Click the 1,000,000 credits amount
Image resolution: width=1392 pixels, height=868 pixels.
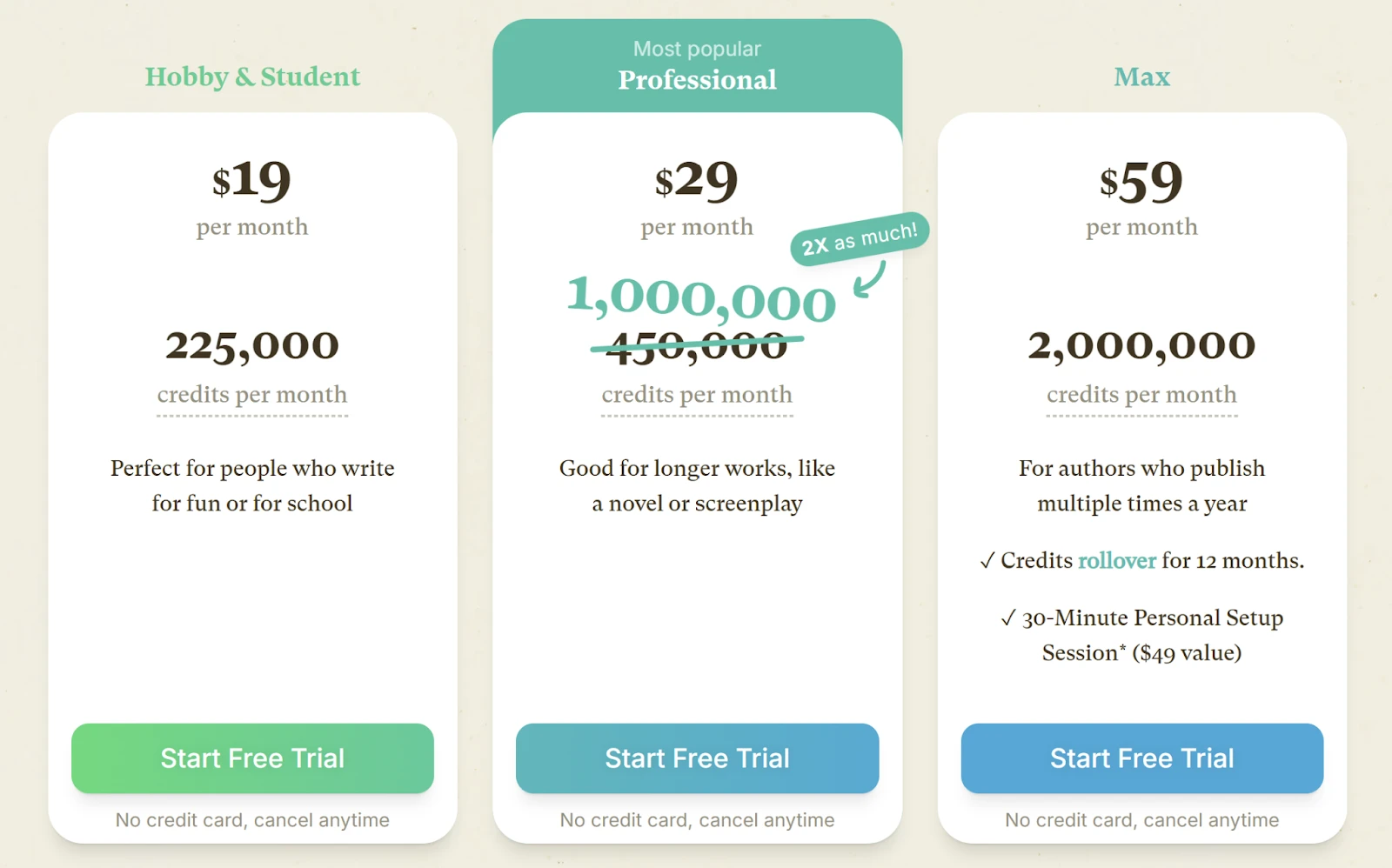(701, 297)
